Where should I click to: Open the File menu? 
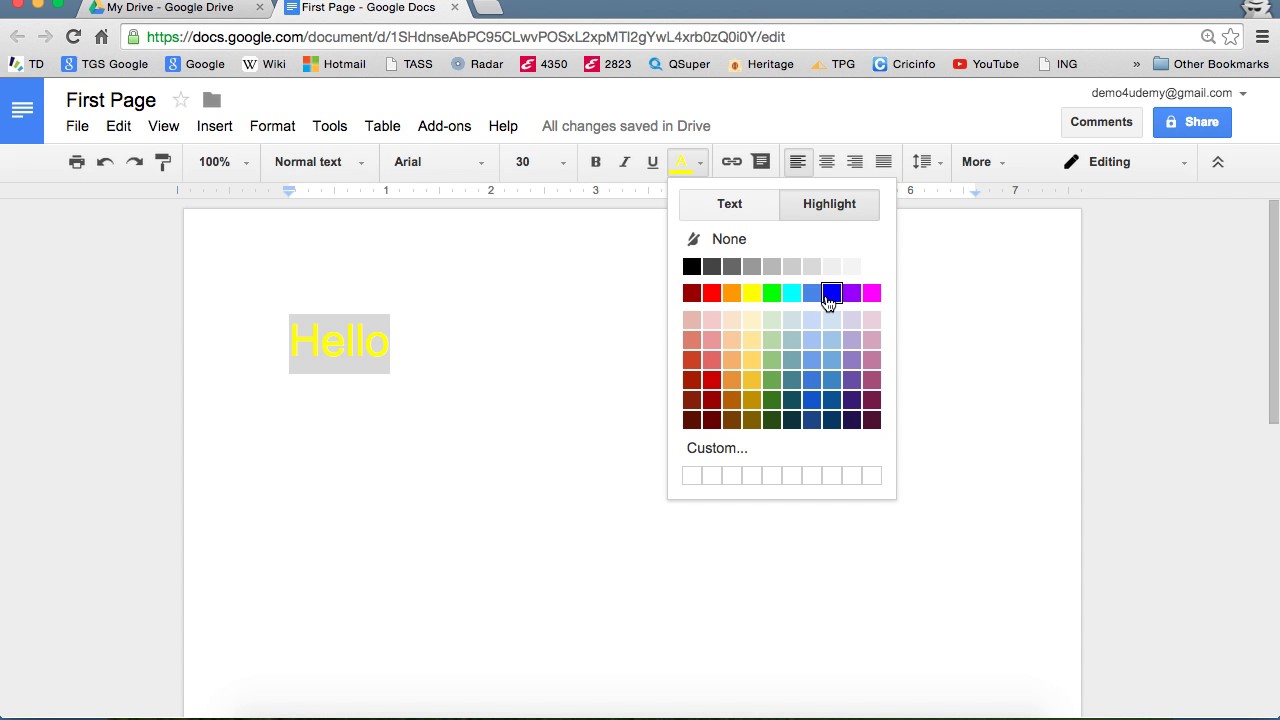pyautogui.click(x=77, y=126)
